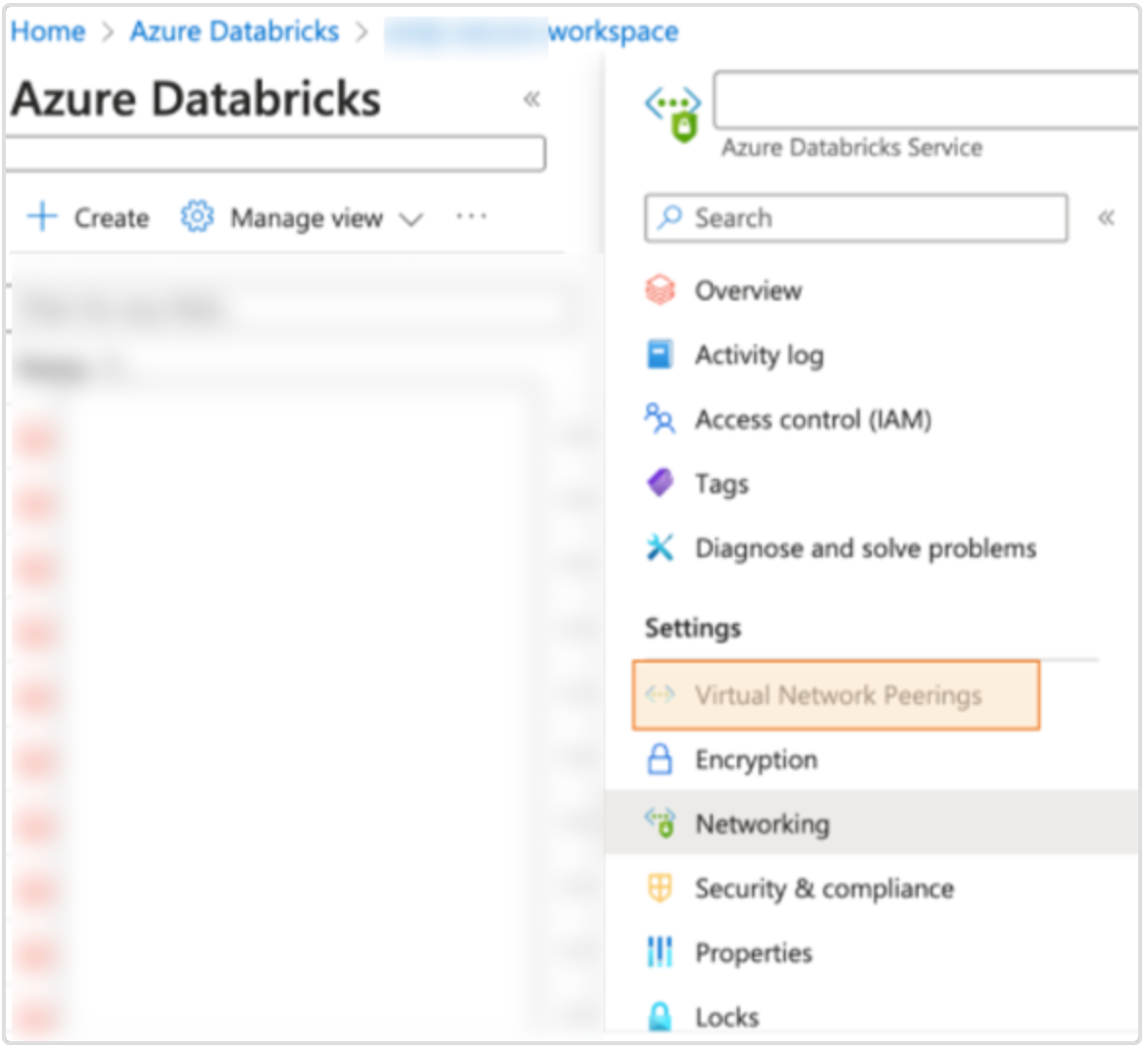This screenshot has height=1052, width=1148.
Task: Open the more options ellipsis menu
Action: 471,215
